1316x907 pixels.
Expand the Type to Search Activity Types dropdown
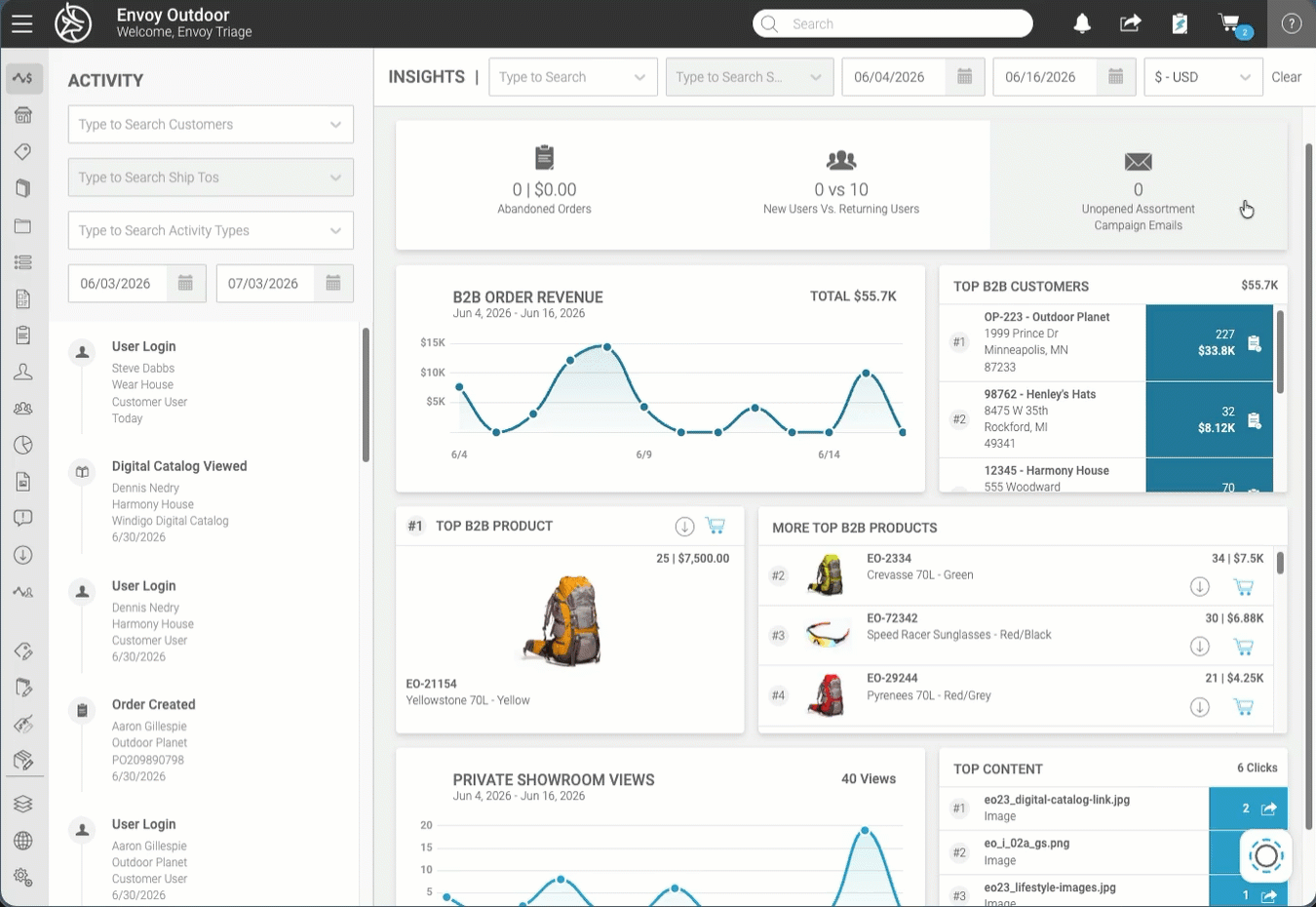point(211,230)
